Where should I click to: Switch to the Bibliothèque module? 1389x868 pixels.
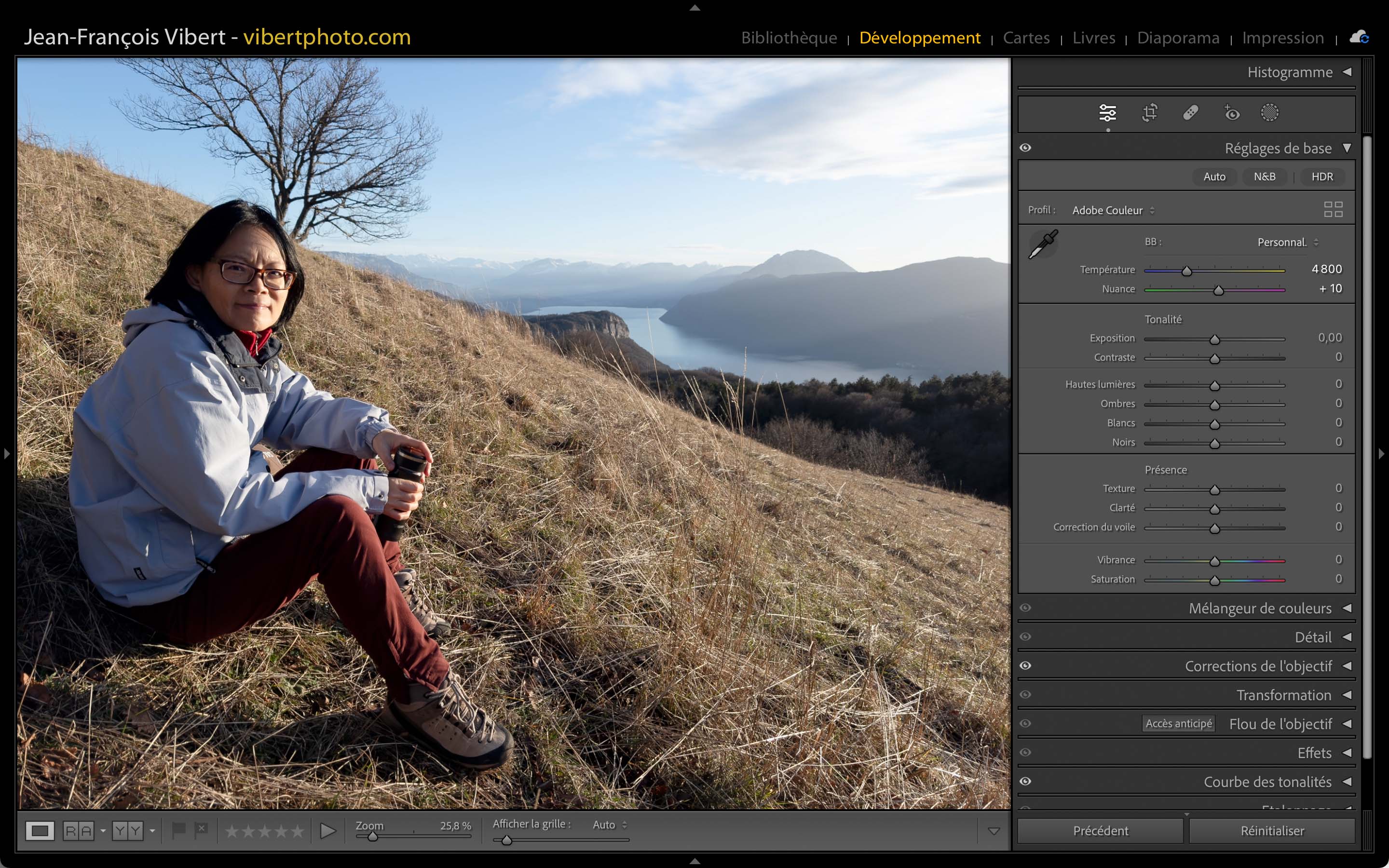click(x=789, y=38)
